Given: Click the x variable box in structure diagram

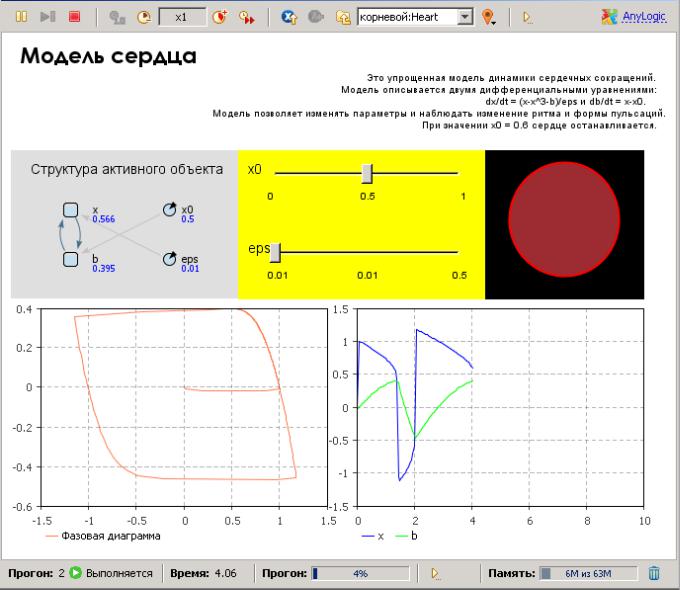Looking at the screenshot, I should pos(71,210).
